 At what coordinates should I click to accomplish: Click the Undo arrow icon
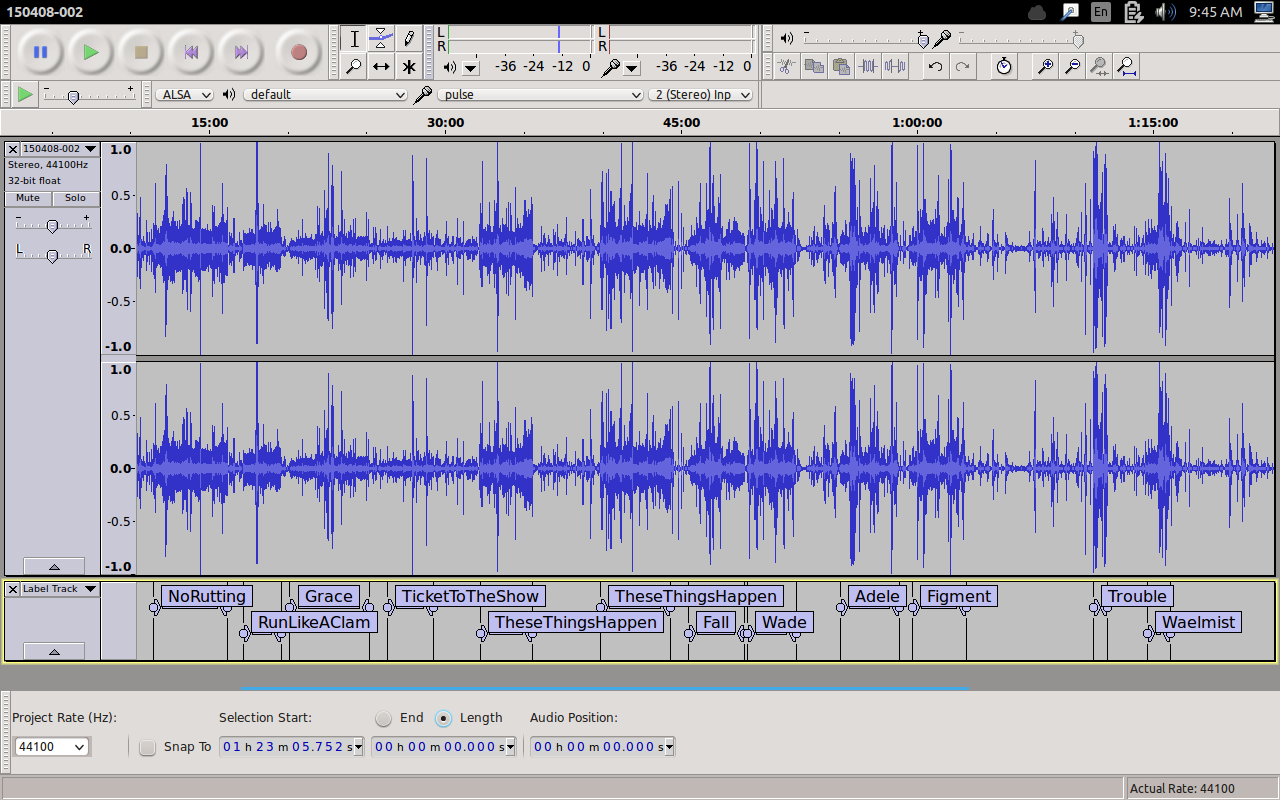935,67
